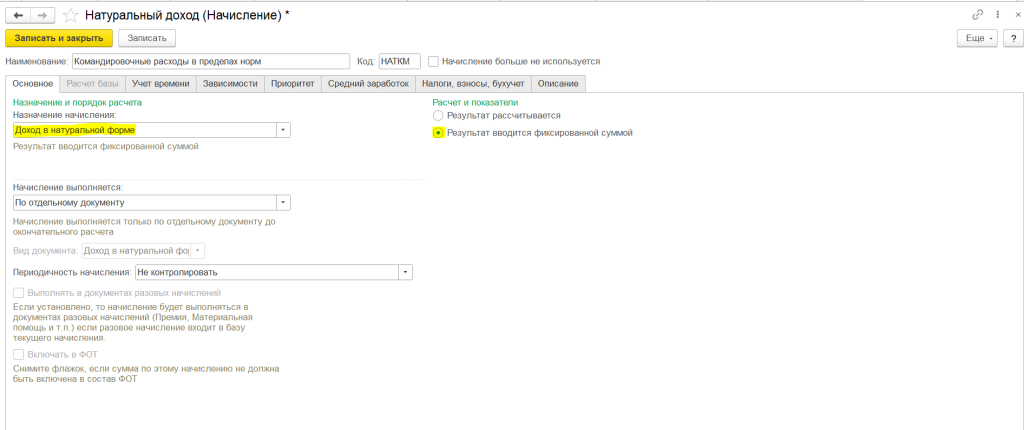This screenshot has height=430, width=1024.
Task: Check 'Начисление больше не используется' box
Action: 433,61
